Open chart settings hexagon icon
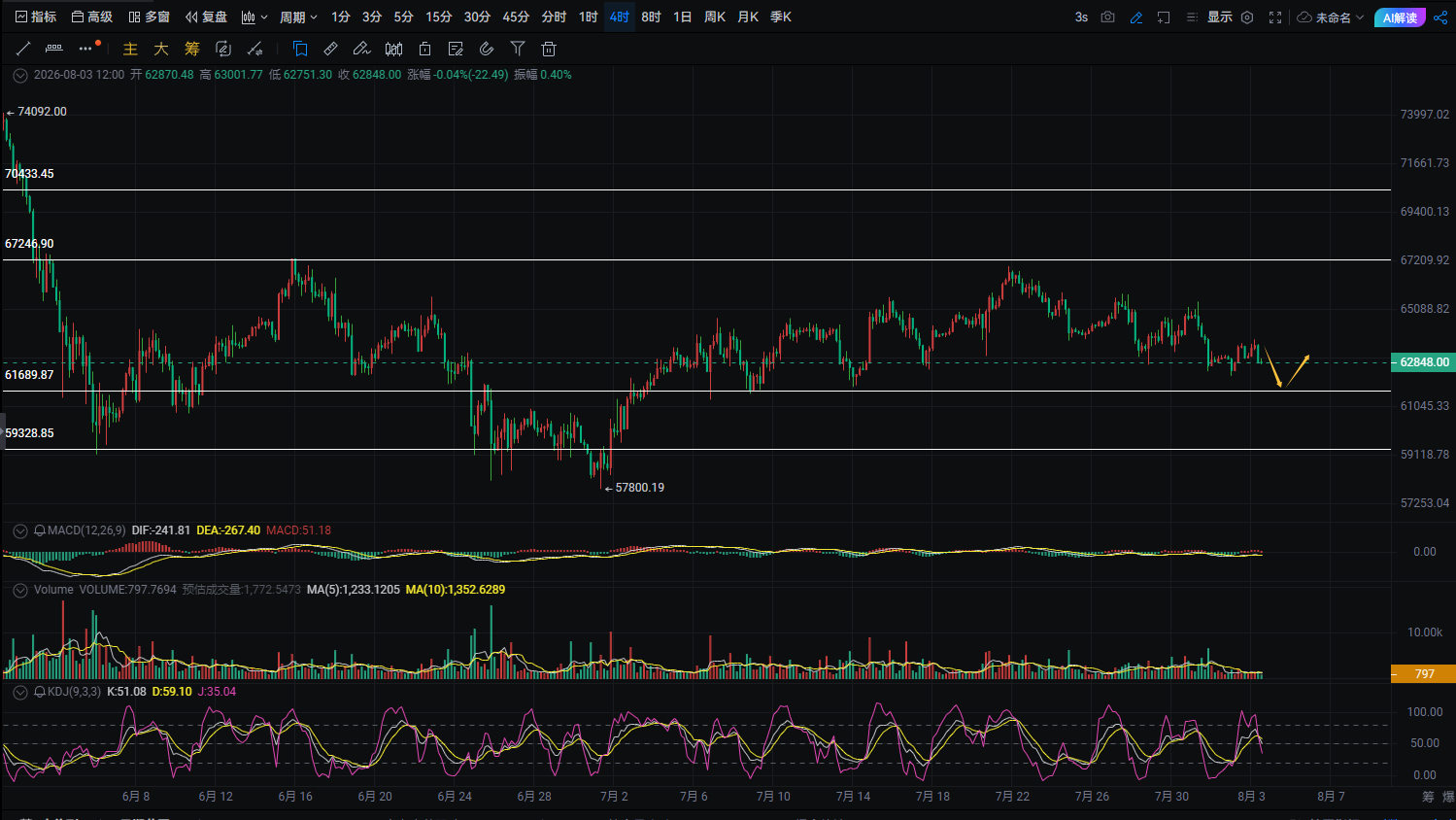The width and height of the screenshot is (1456, 820). (1247, 17)
